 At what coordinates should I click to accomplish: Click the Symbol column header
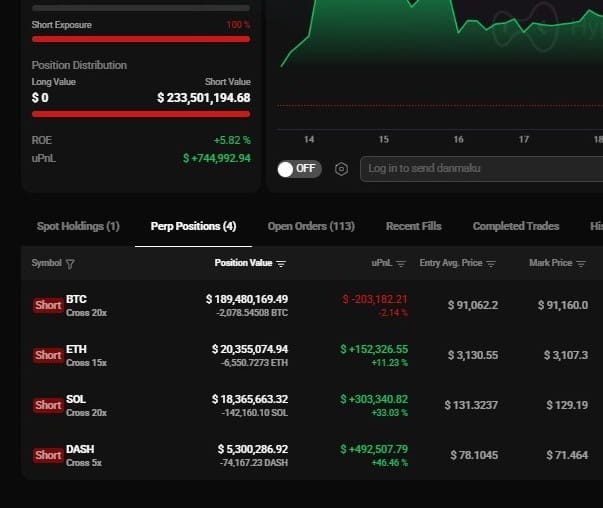[x=47, y=263]
